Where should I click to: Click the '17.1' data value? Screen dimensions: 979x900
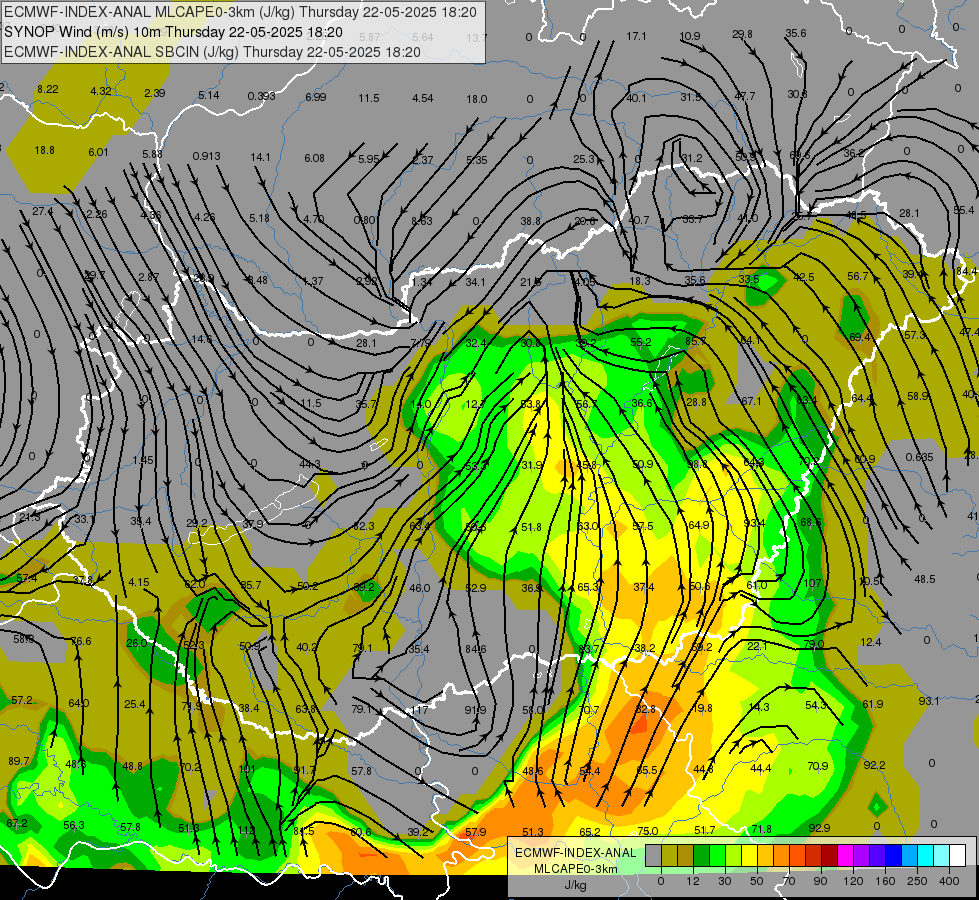[x=636, y=37]
